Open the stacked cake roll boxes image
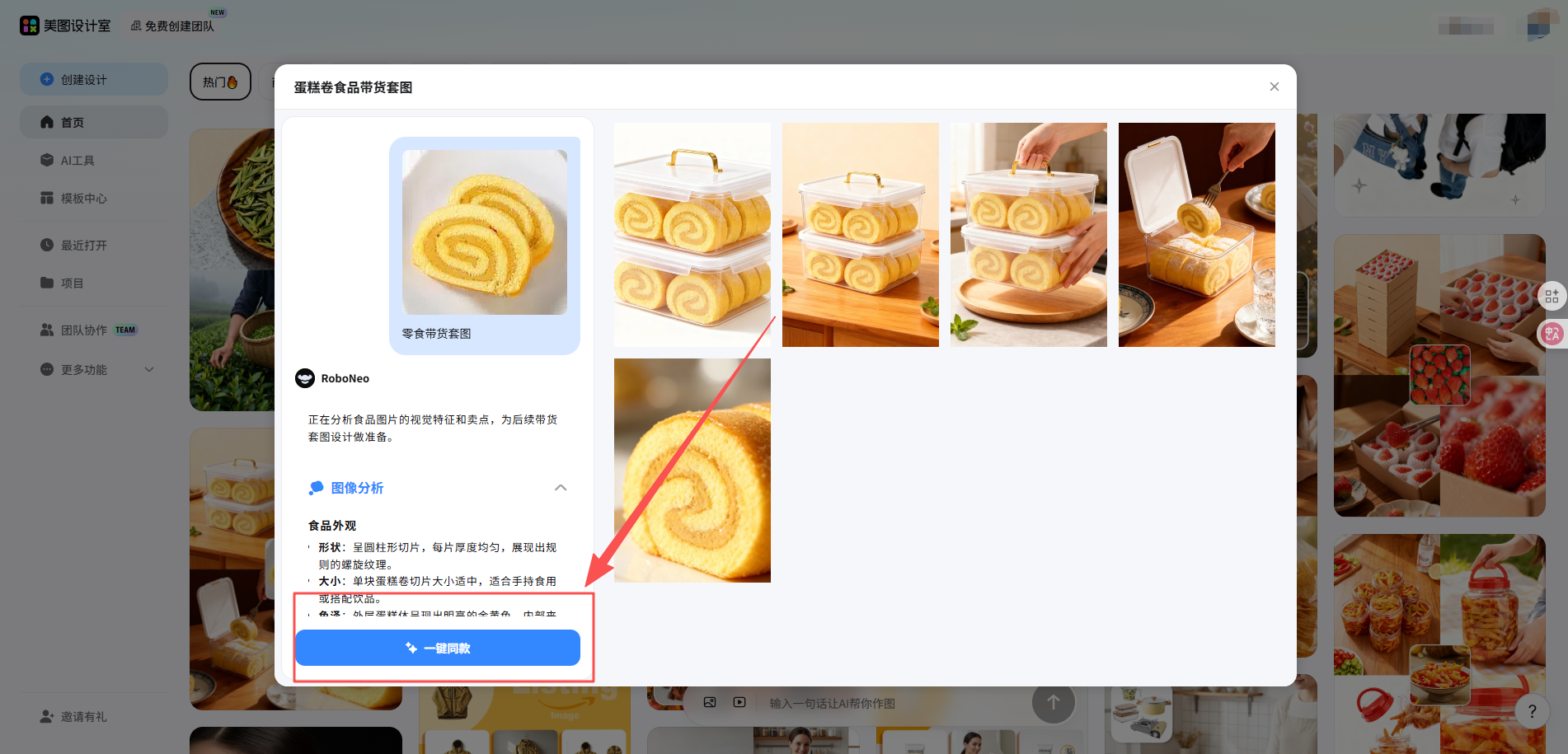This screenshot has width=1568, height=754. (x=692, y=235)
